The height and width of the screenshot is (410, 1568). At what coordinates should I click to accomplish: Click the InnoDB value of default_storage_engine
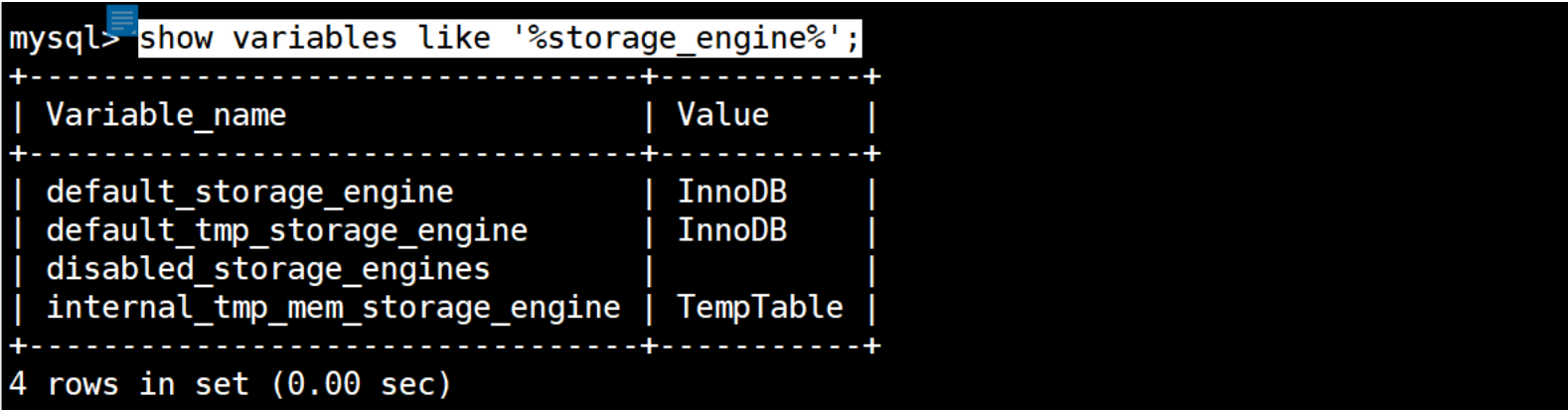pyautogui.click(x=732, y=192)
